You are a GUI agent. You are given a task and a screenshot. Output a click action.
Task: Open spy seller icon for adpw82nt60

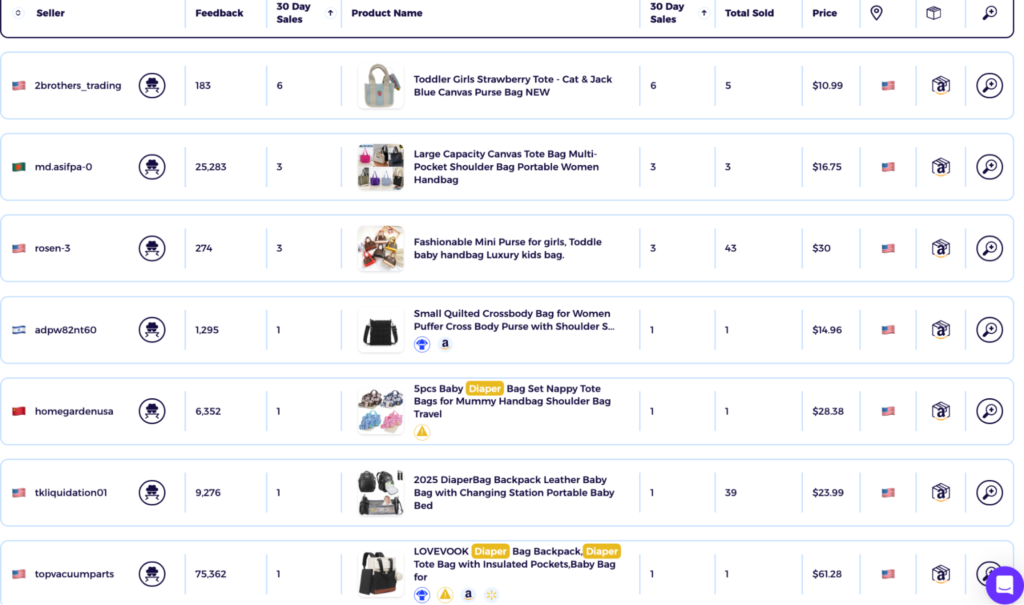point(152,330)
